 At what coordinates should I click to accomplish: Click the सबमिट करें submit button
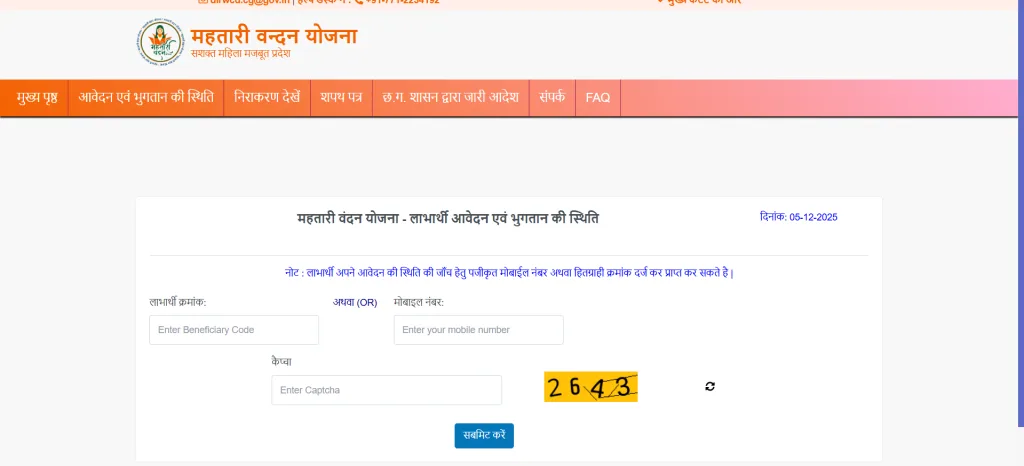[484, 435]
